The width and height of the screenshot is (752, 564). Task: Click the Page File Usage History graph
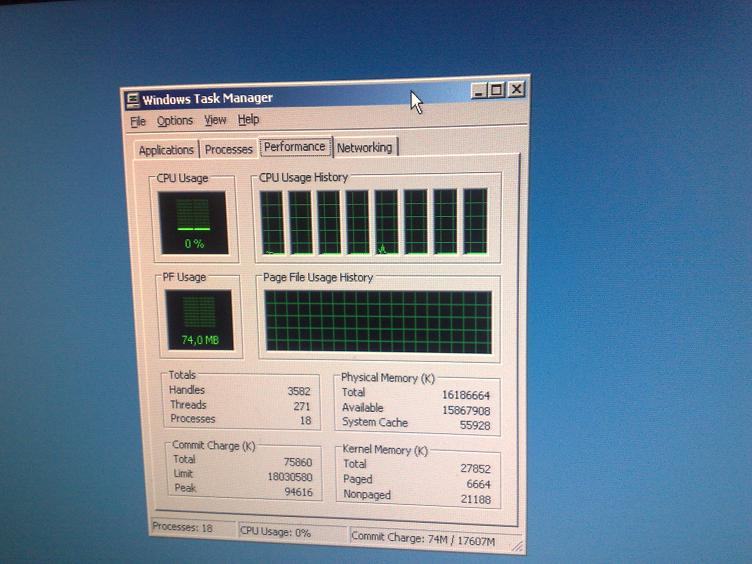point(378,321)
